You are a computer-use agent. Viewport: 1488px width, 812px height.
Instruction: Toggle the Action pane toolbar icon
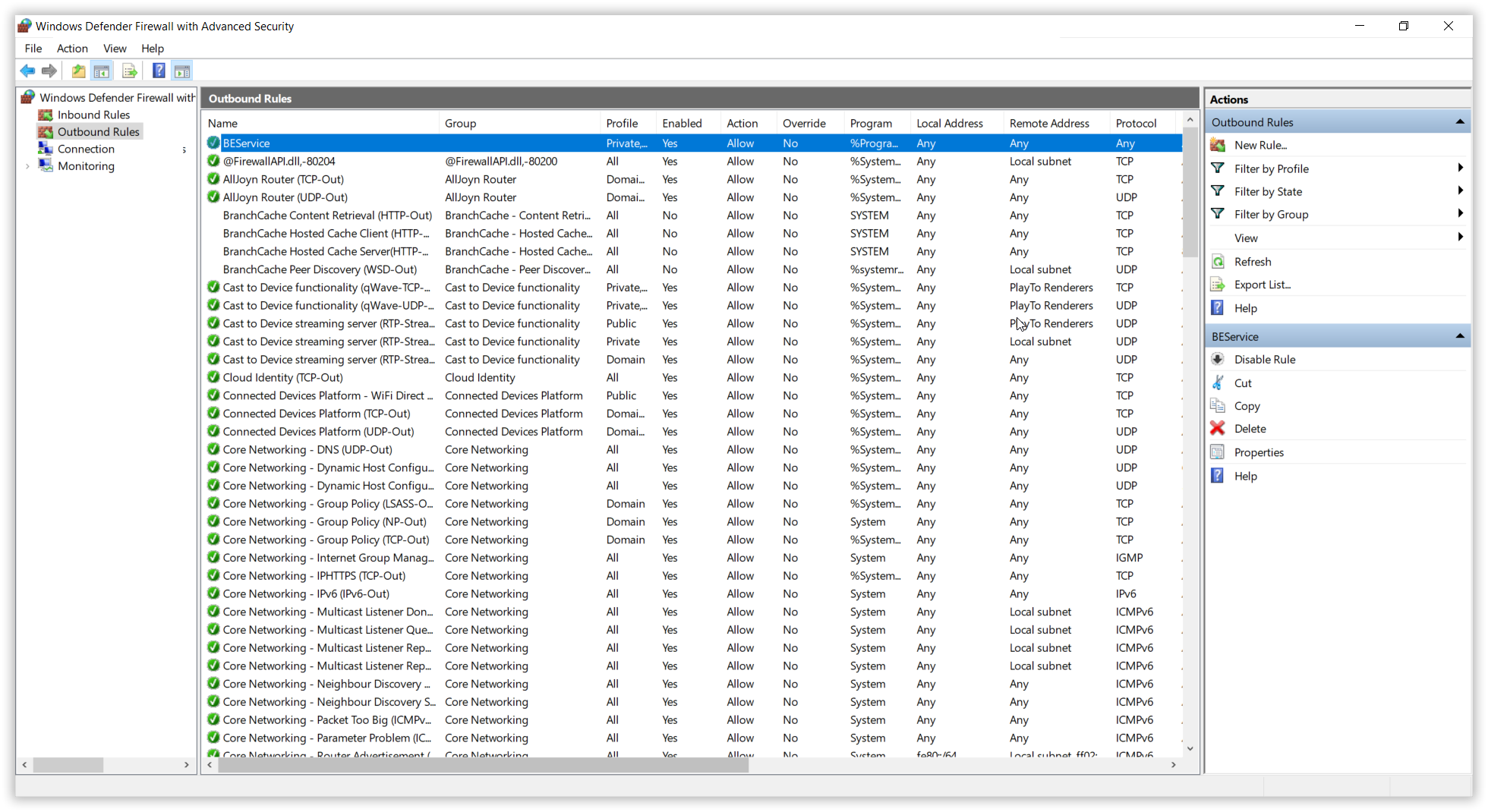182,71
